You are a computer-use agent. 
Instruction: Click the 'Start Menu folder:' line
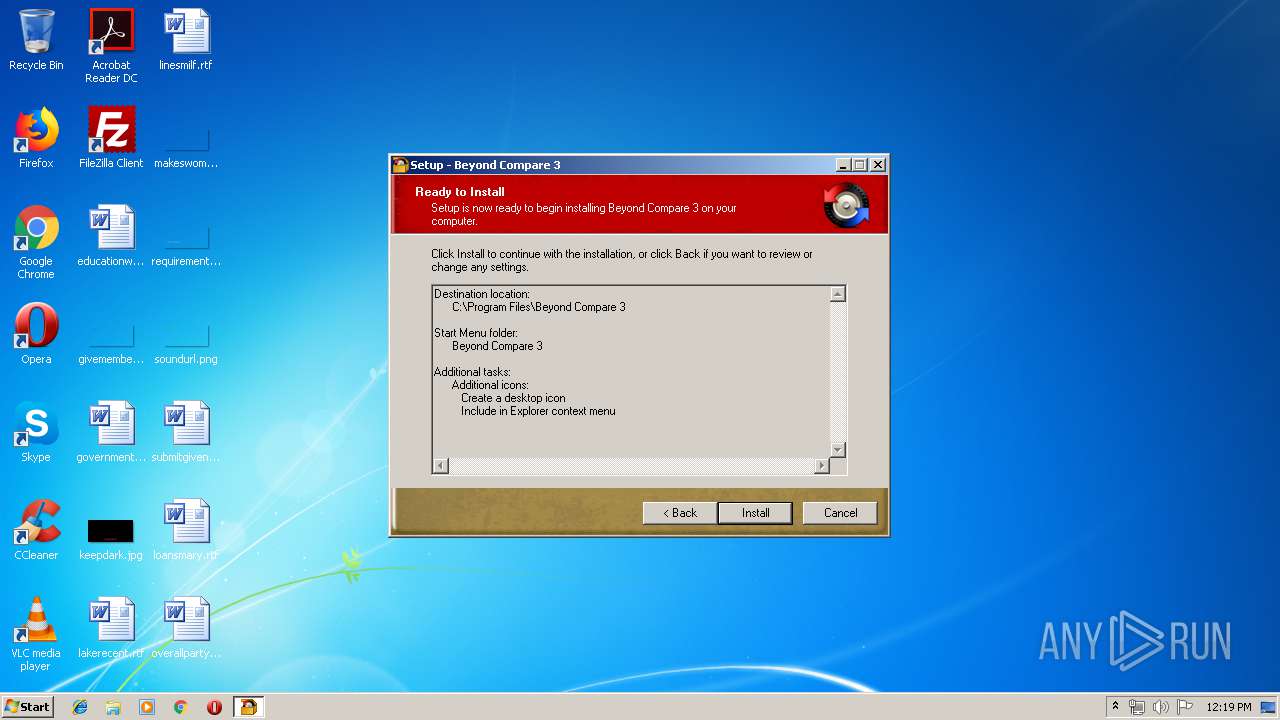point(476,333)
